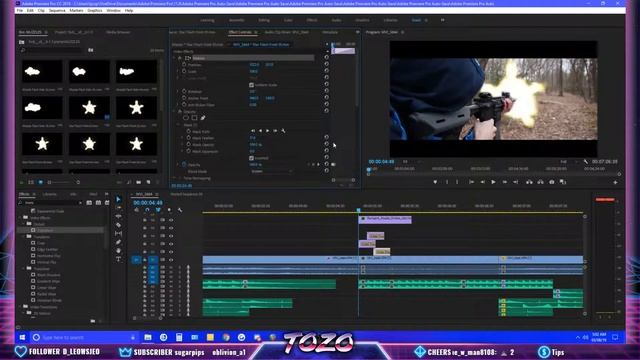
Task: Open Blend Mode dropdown showing Screen
Action: 271,171
